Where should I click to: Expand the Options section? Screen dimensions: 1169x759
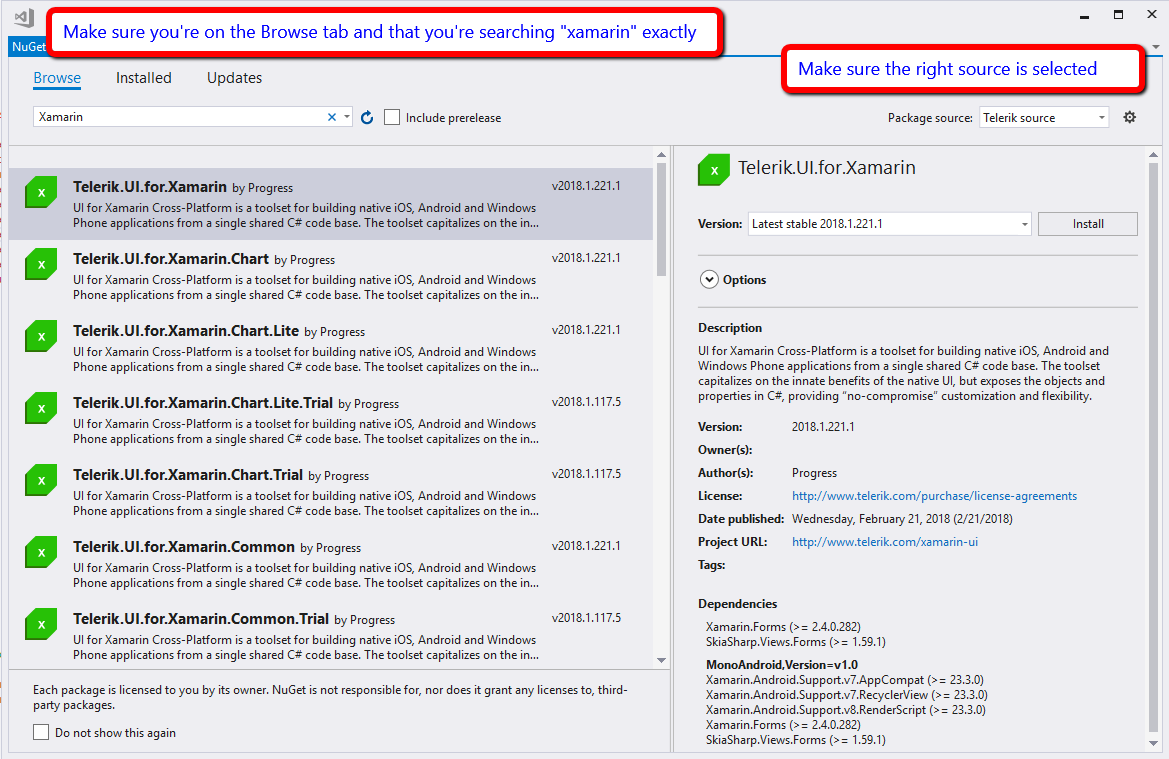click(x=708, y=280)
